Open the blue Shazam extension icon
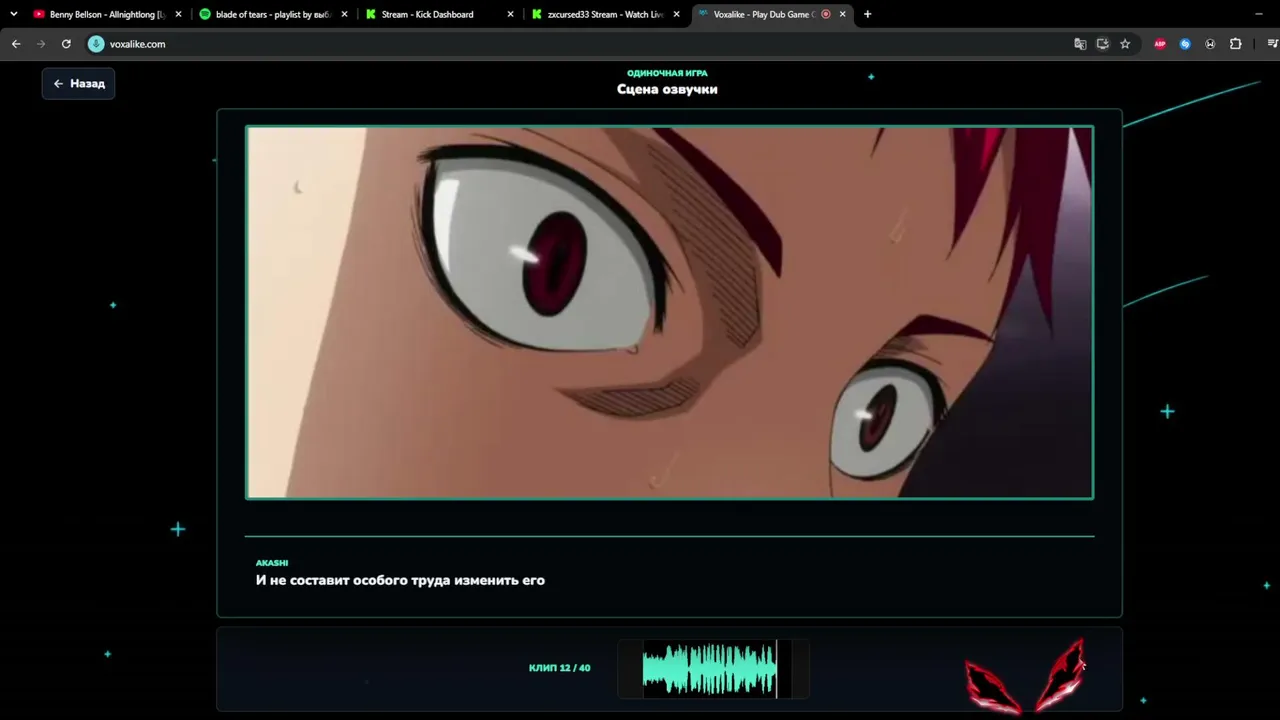The image size is (1280, 720). (1185, 44)
